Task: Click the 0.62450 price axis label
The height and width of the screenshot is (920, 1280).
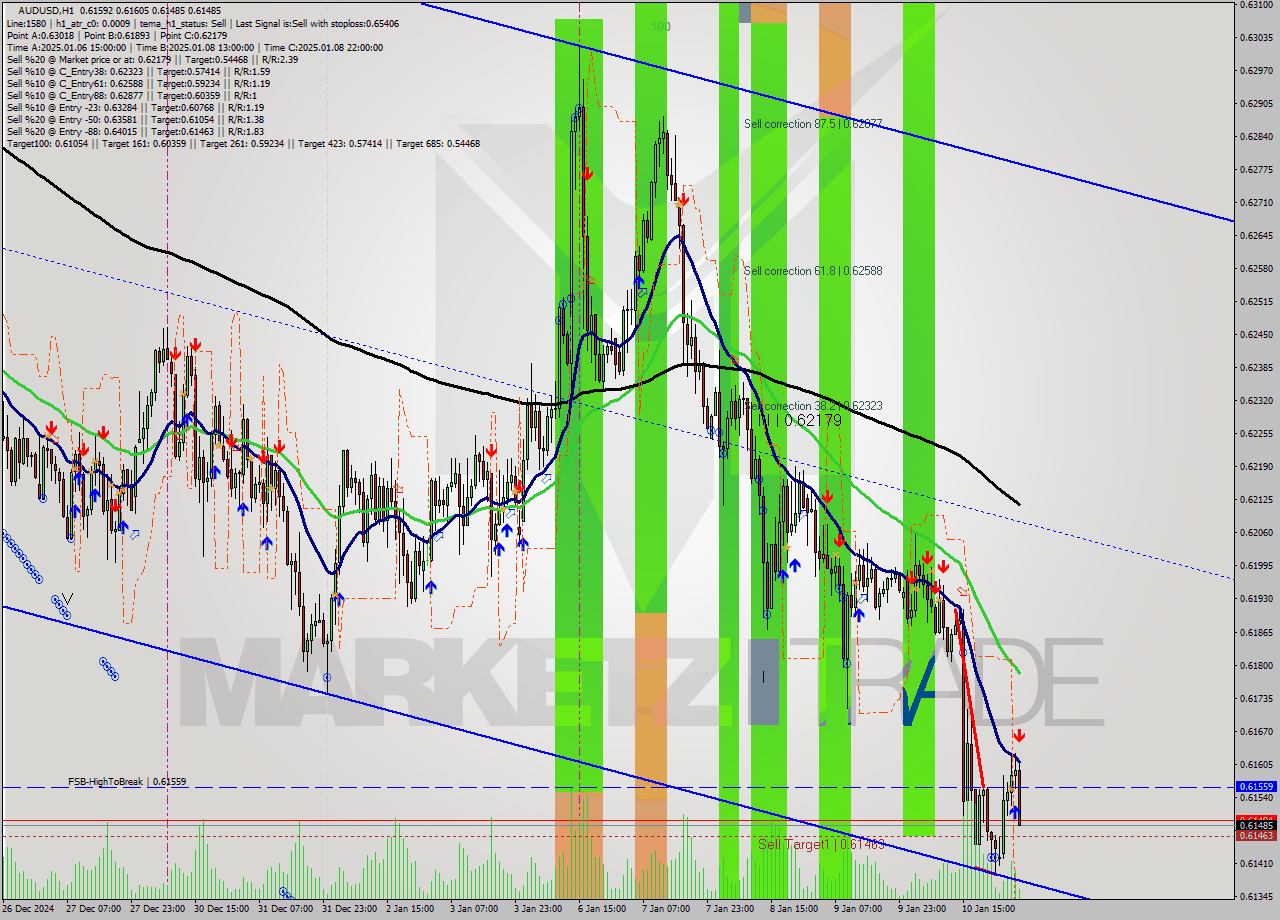Action: tap(1255, 335)
